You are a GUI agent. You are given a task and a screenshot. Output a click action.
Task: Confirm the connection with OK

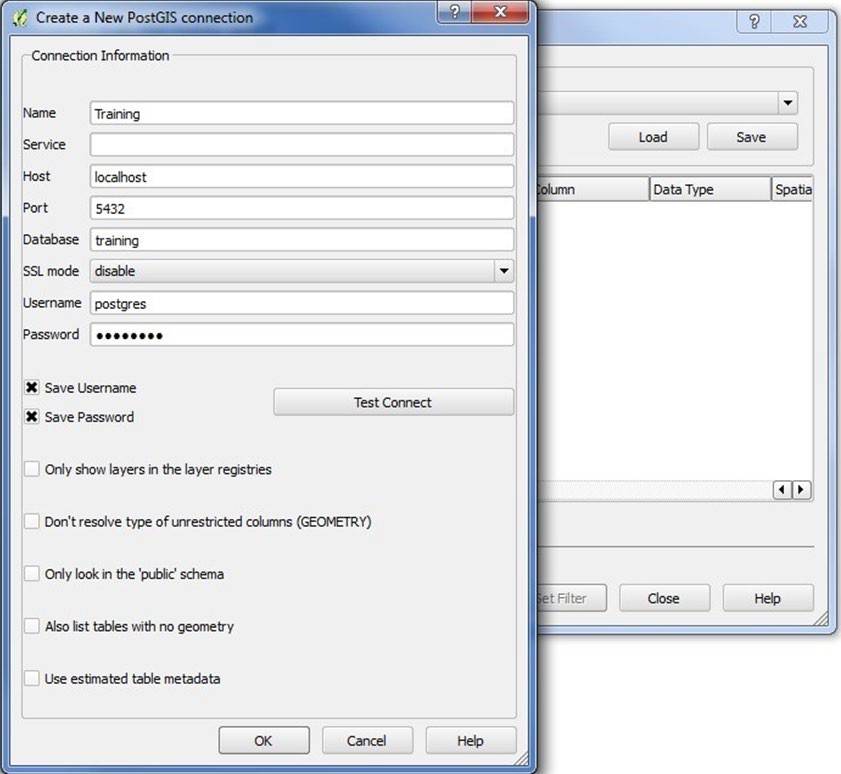click(263, 740)
